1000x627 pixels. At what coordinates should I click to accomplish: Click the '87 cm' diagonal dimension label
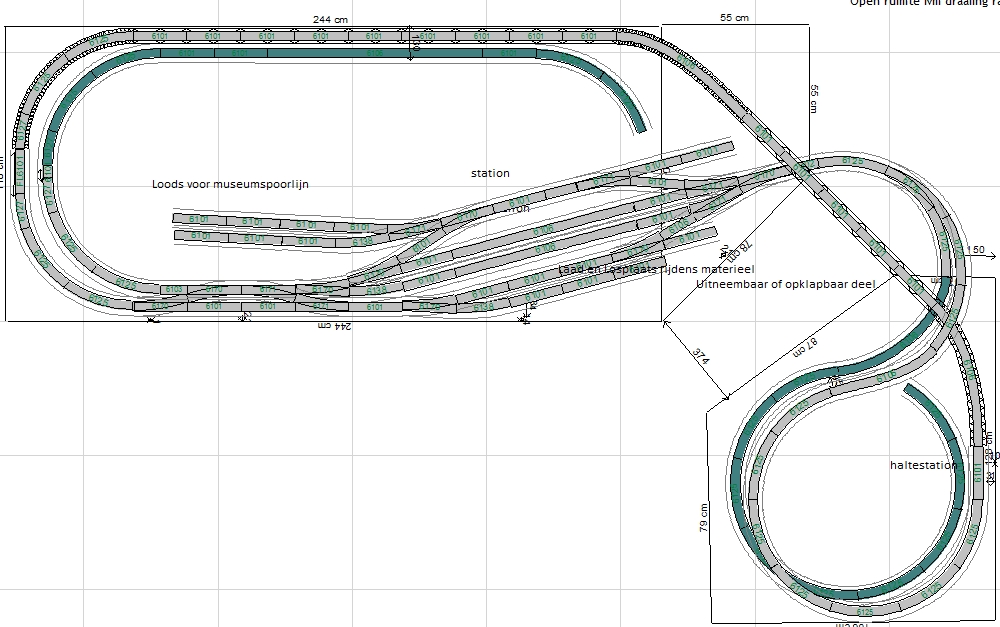[x=805, y=347]
